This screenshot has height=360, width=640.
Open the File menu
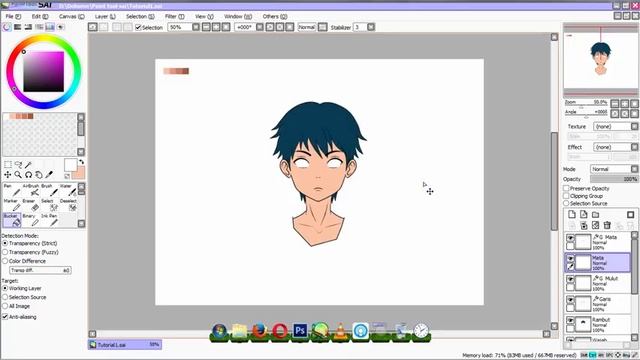click(x=13, y=16)
